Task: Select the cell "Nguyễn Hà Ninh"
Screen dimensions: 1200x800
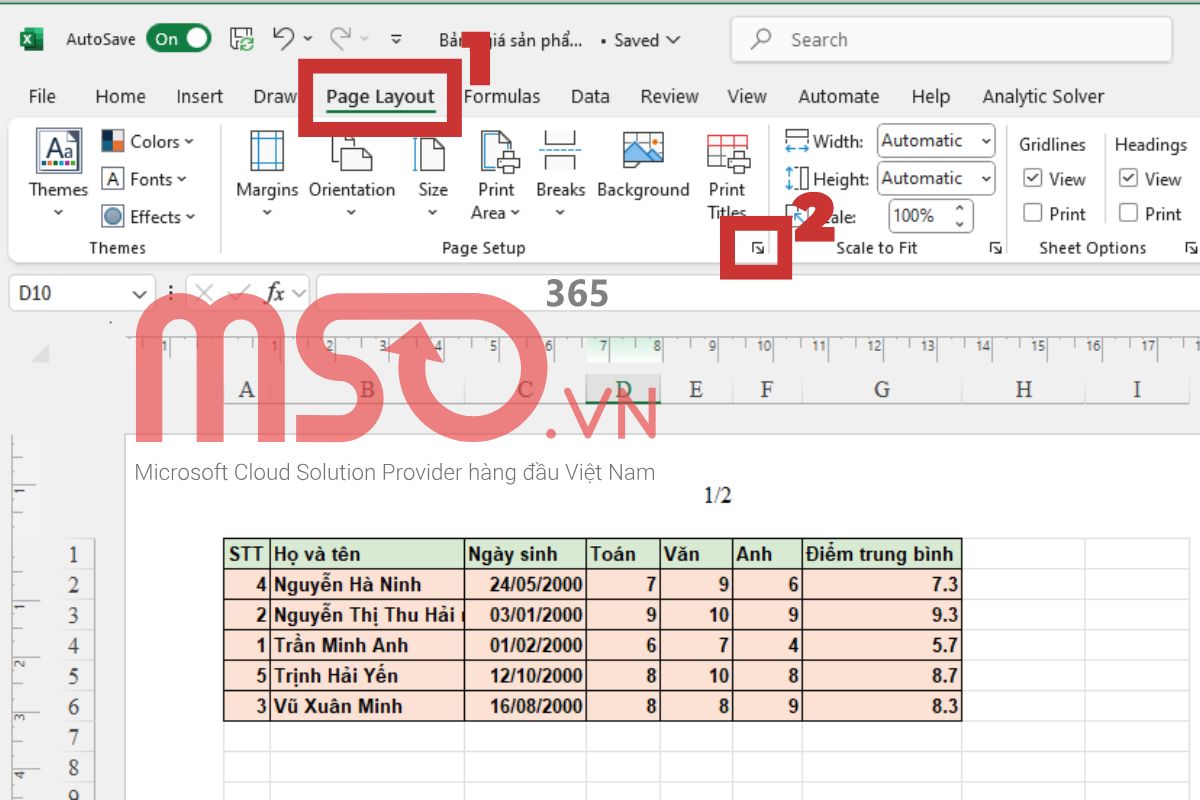Action: [368, 585]
